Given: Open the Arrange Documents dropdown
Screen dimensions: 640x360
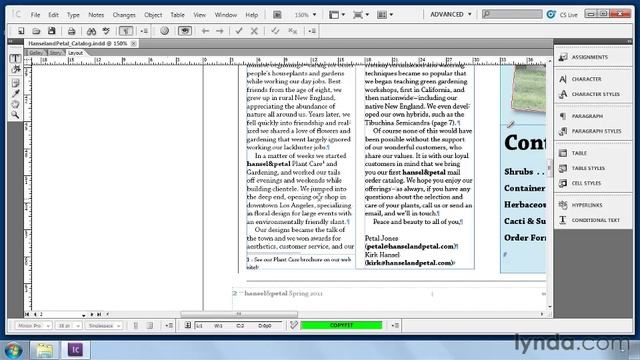Looking at the screenshot, I should pos(385,15).
